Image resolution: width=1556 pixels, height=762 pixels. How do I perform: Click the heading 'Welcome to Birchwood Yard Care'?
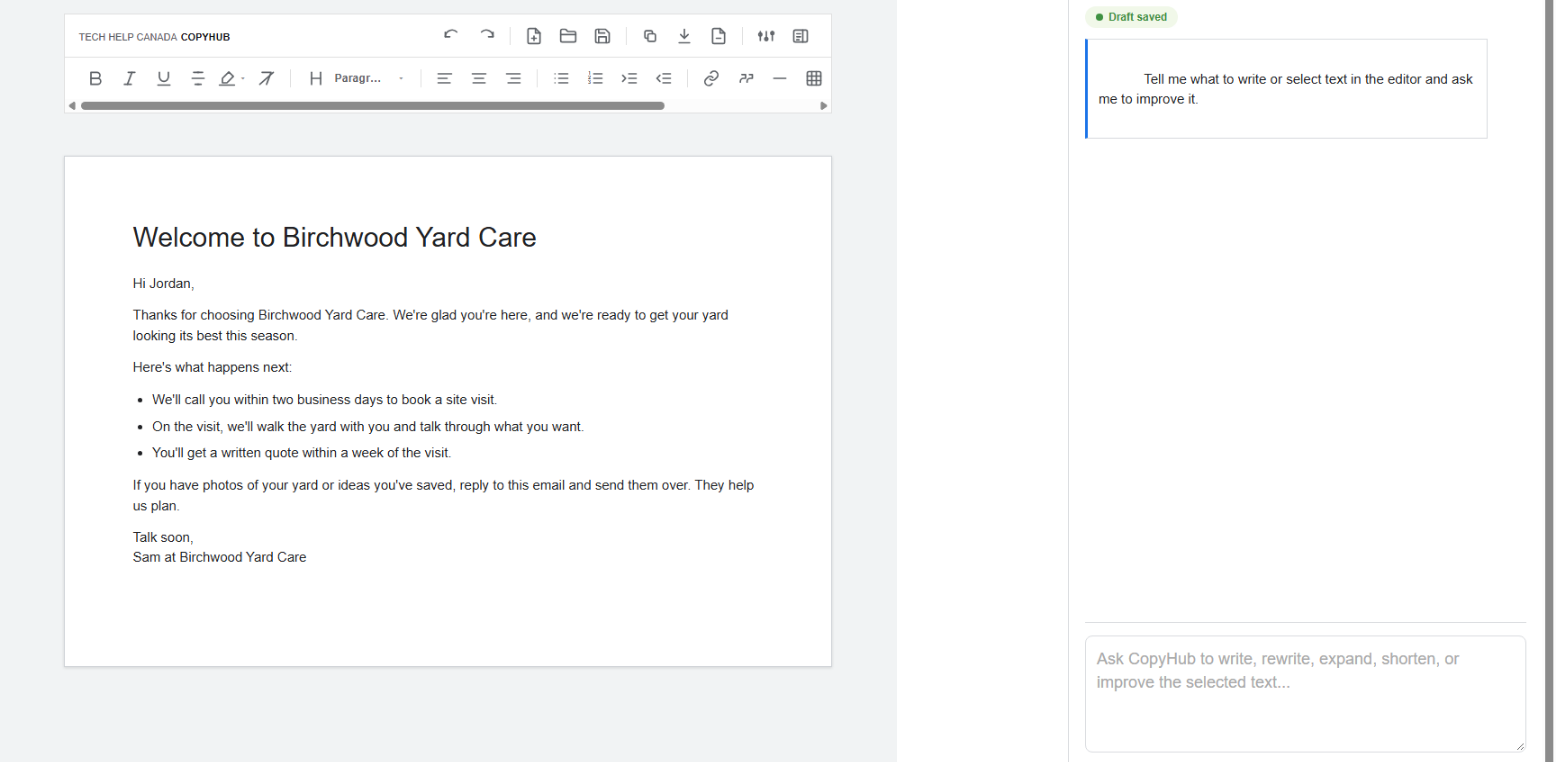(x=334, y=237)
